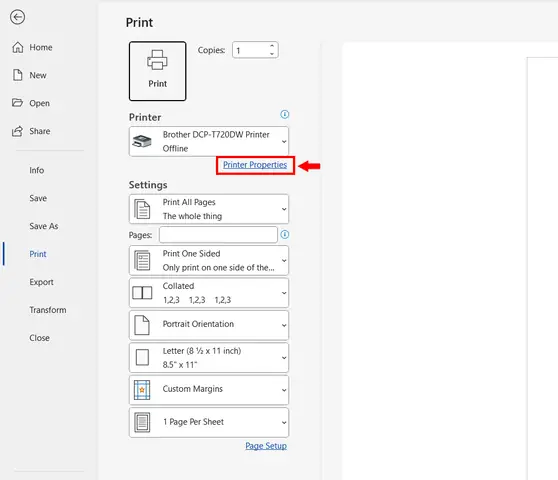Expand the Letter paper size dropdown
Image resolution: width=558 pixels, height=480 pixels.
click(209, 358)
